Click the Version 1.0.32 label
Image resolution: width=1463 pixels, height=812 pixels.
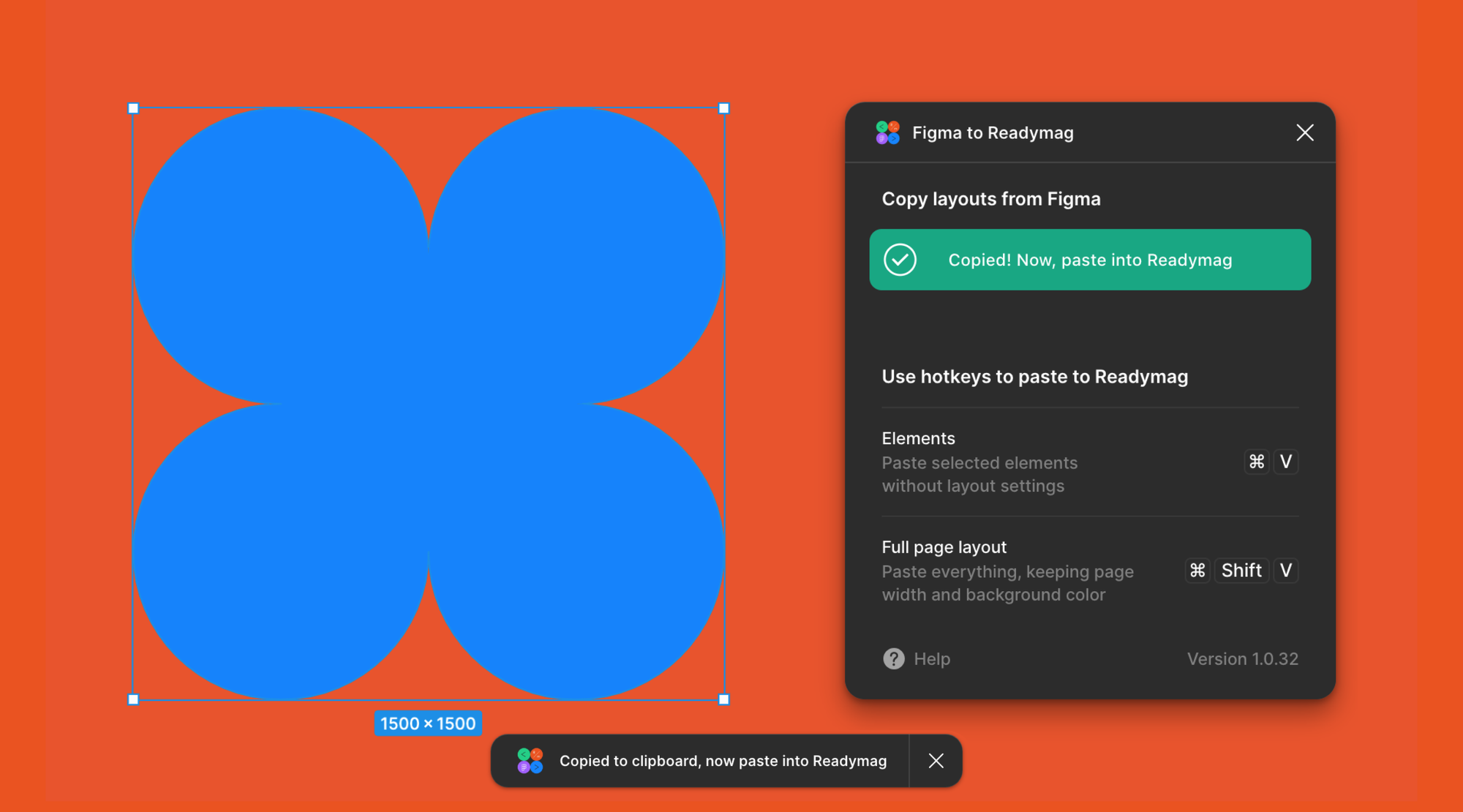[x=1243, y=658]
